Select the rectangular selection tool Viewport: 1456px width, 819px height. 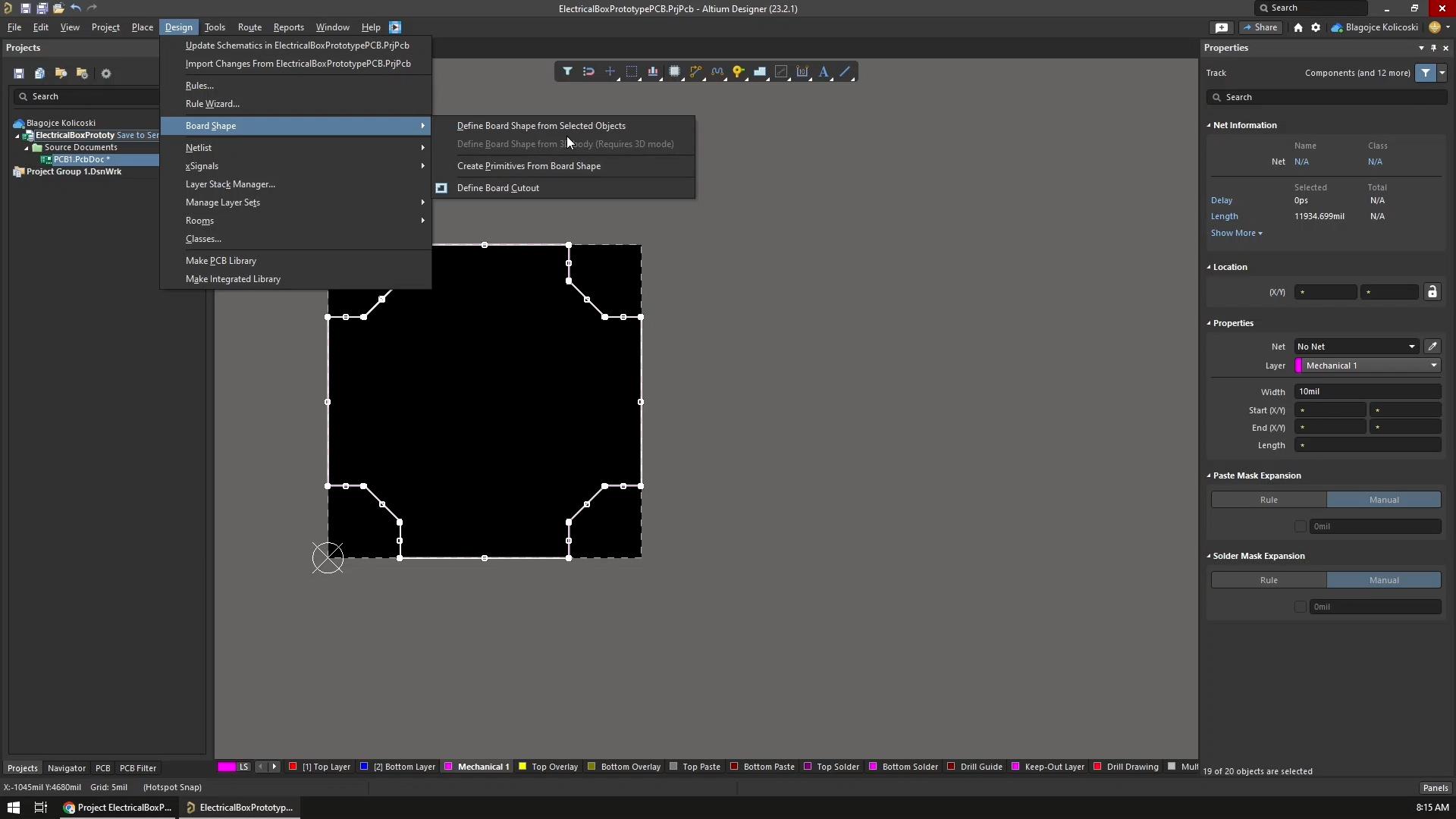tap(632, 71)
